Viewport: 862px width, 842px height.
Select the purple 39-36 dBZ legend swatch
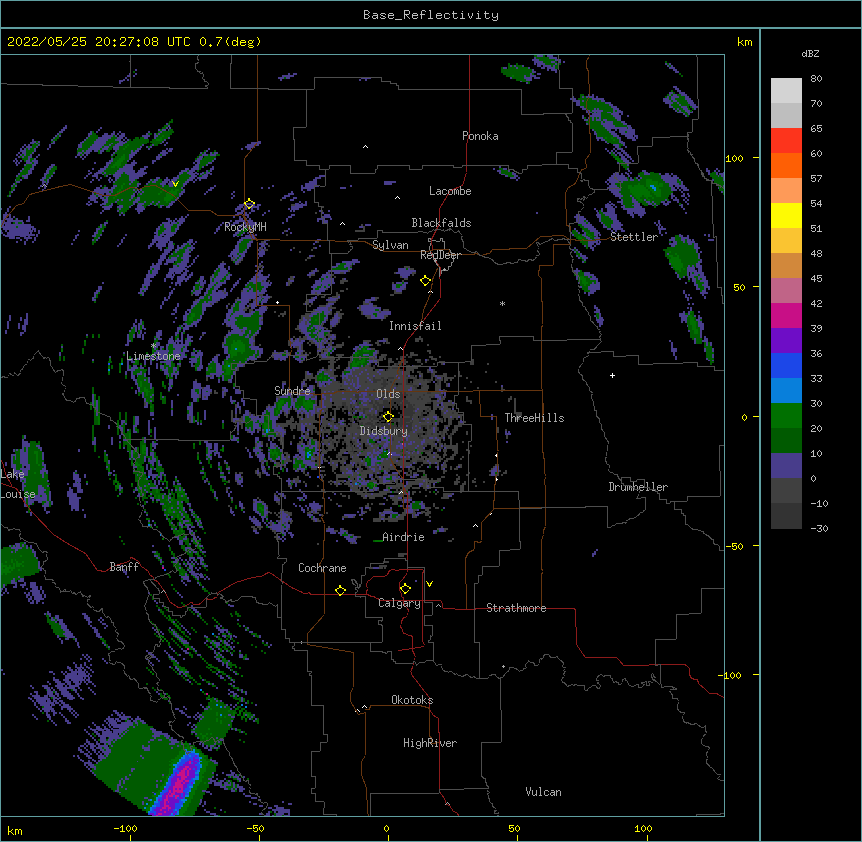[x=786, y=341]
